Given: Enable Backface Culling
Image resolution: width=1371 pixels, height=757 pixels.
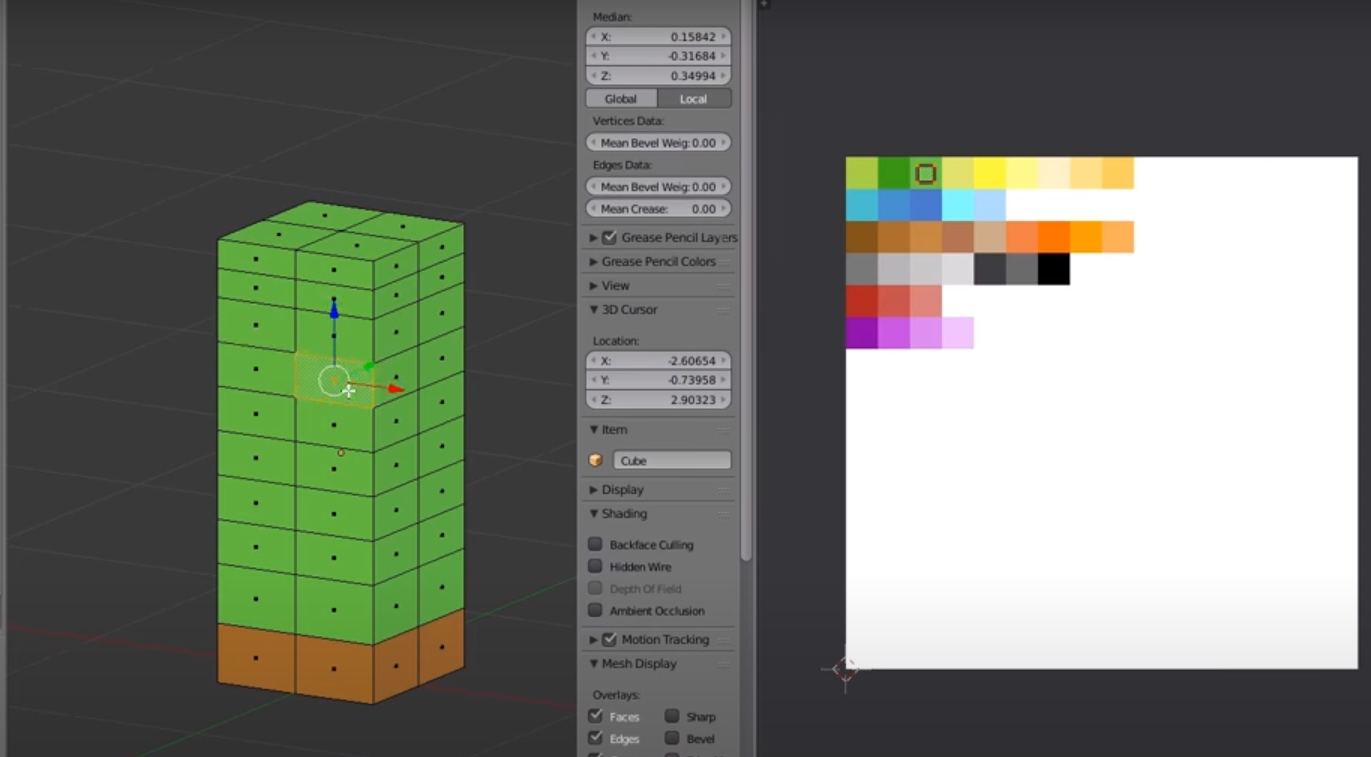Looking at the screenshot, I should point(595,544).
